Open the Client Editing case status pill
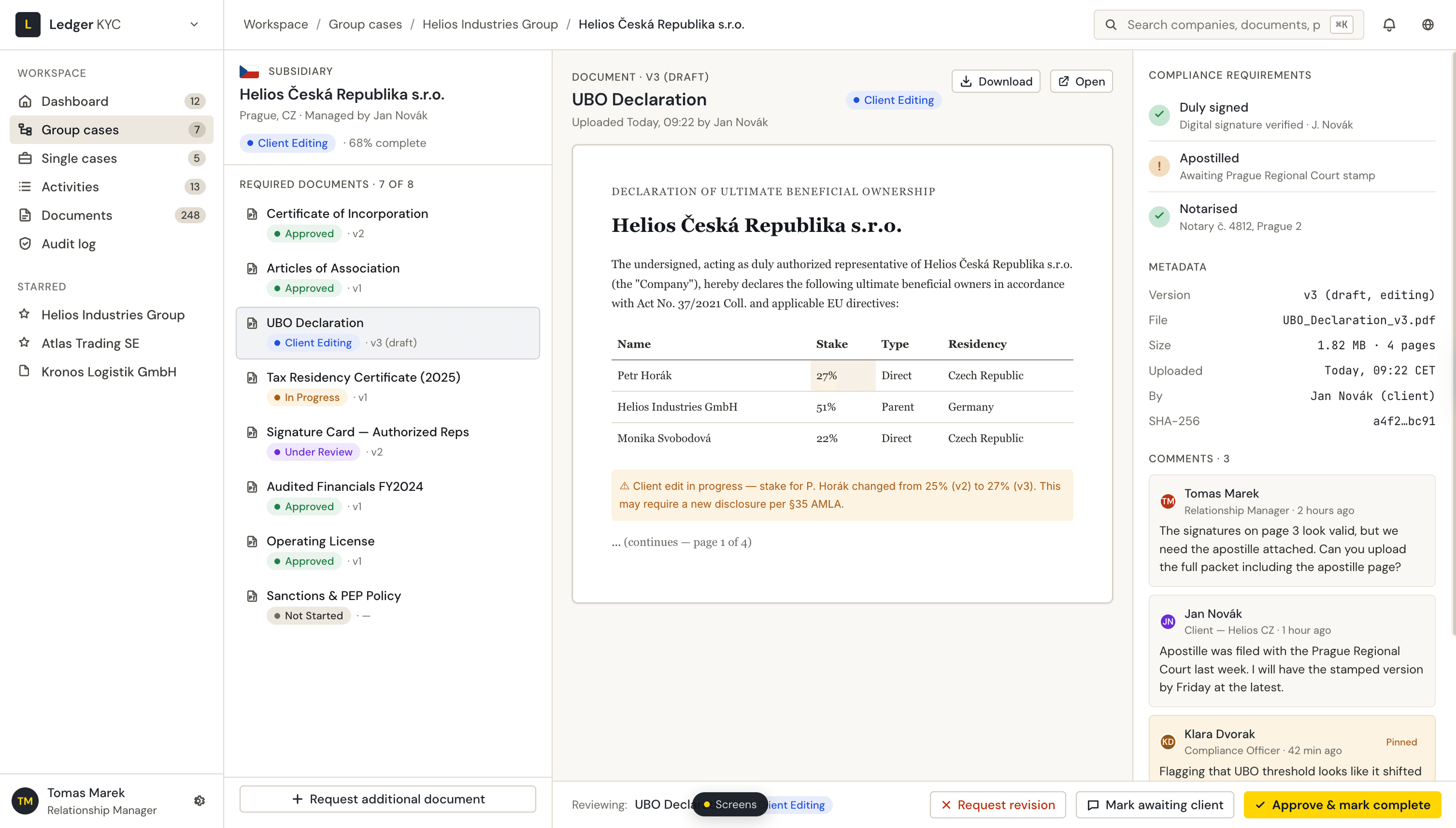This screenshot has height=828, width=1456. 287,143
